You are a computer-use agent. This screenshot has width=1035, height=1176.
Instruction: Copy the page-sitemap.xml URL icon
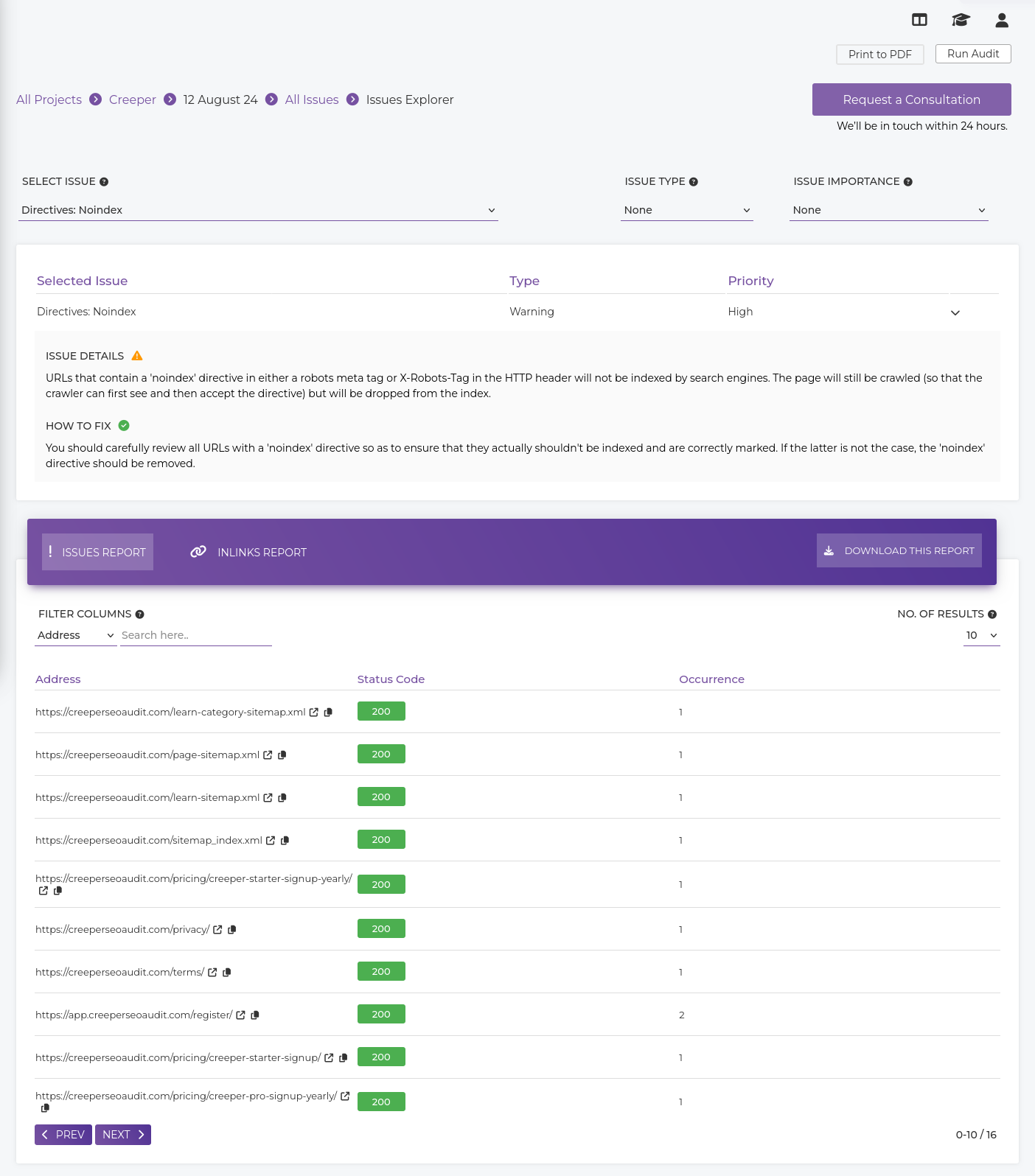[282, 755]
